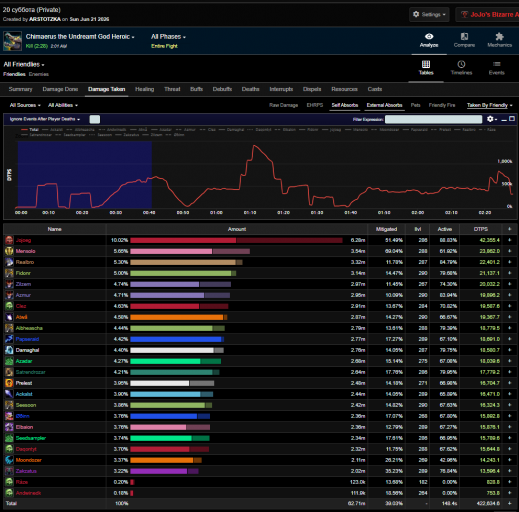Open the All Abilities dropdown

click(63, 105)
